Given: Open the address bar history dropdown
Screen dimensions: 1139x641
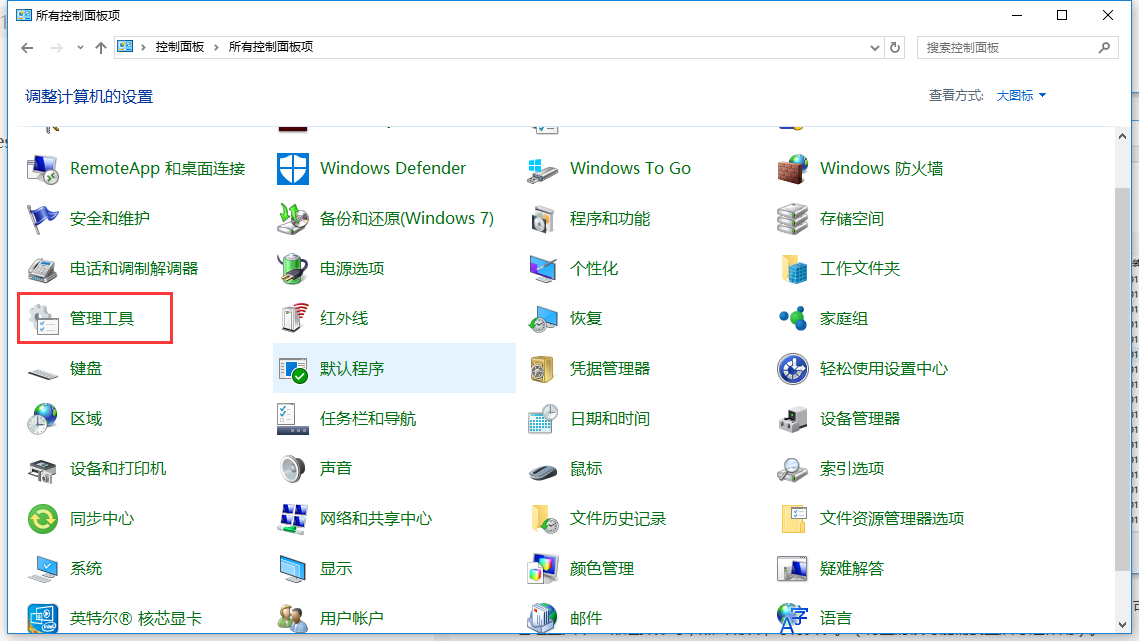Looking at the screenshot, I should pos(874,47).
